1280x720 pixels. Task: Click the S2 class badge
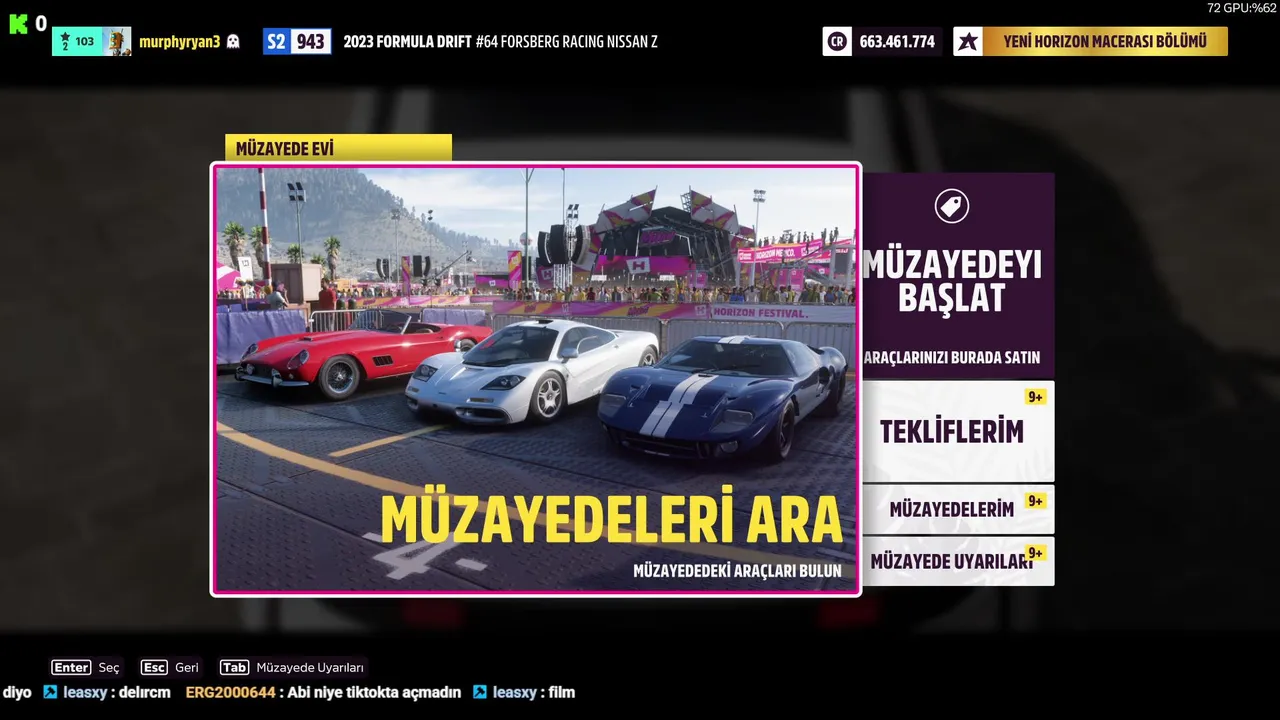276,42
